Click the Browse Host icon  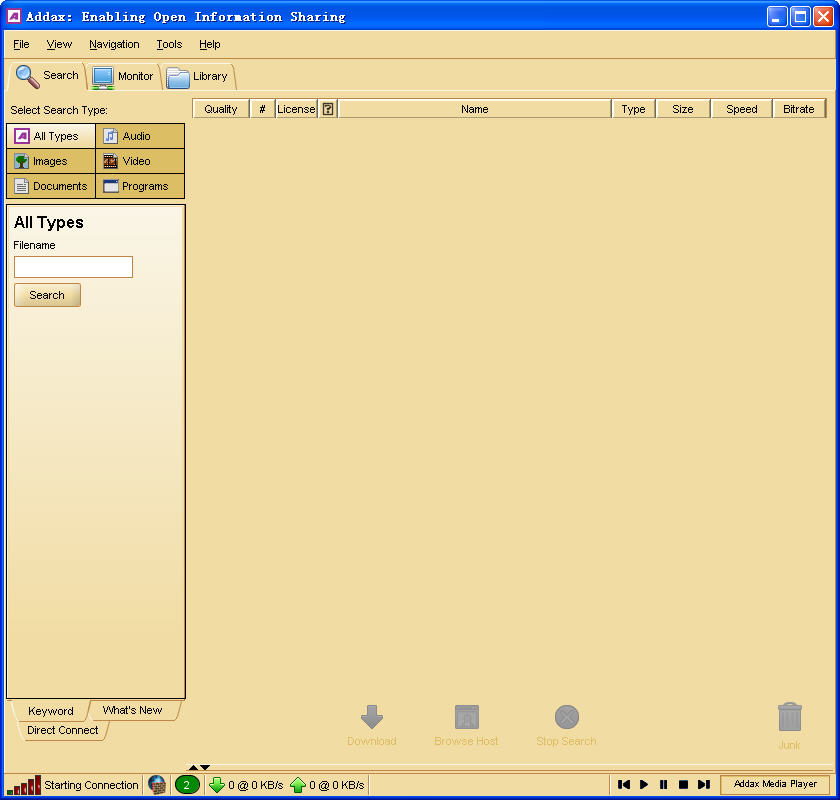[x=467, y=717]
